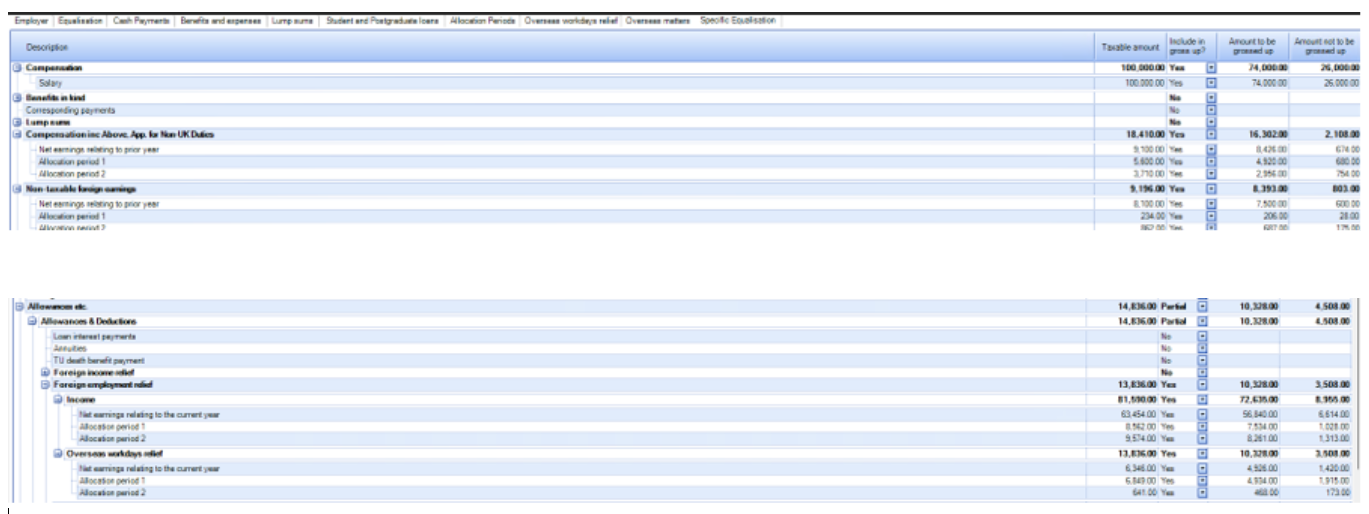Open gross-up dropdown for 6,346.00 row
The width and height of the screenshot is (1369, 514).
[x=1203, y=468]
